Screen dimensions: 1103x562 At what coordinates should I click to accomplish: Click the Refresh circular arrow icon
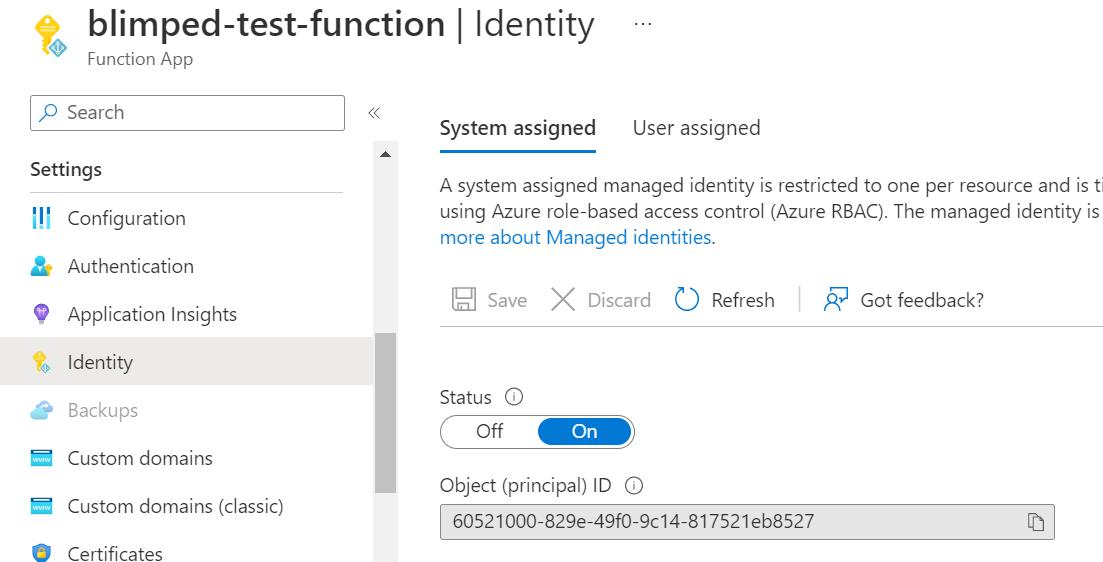coord(687,300)
